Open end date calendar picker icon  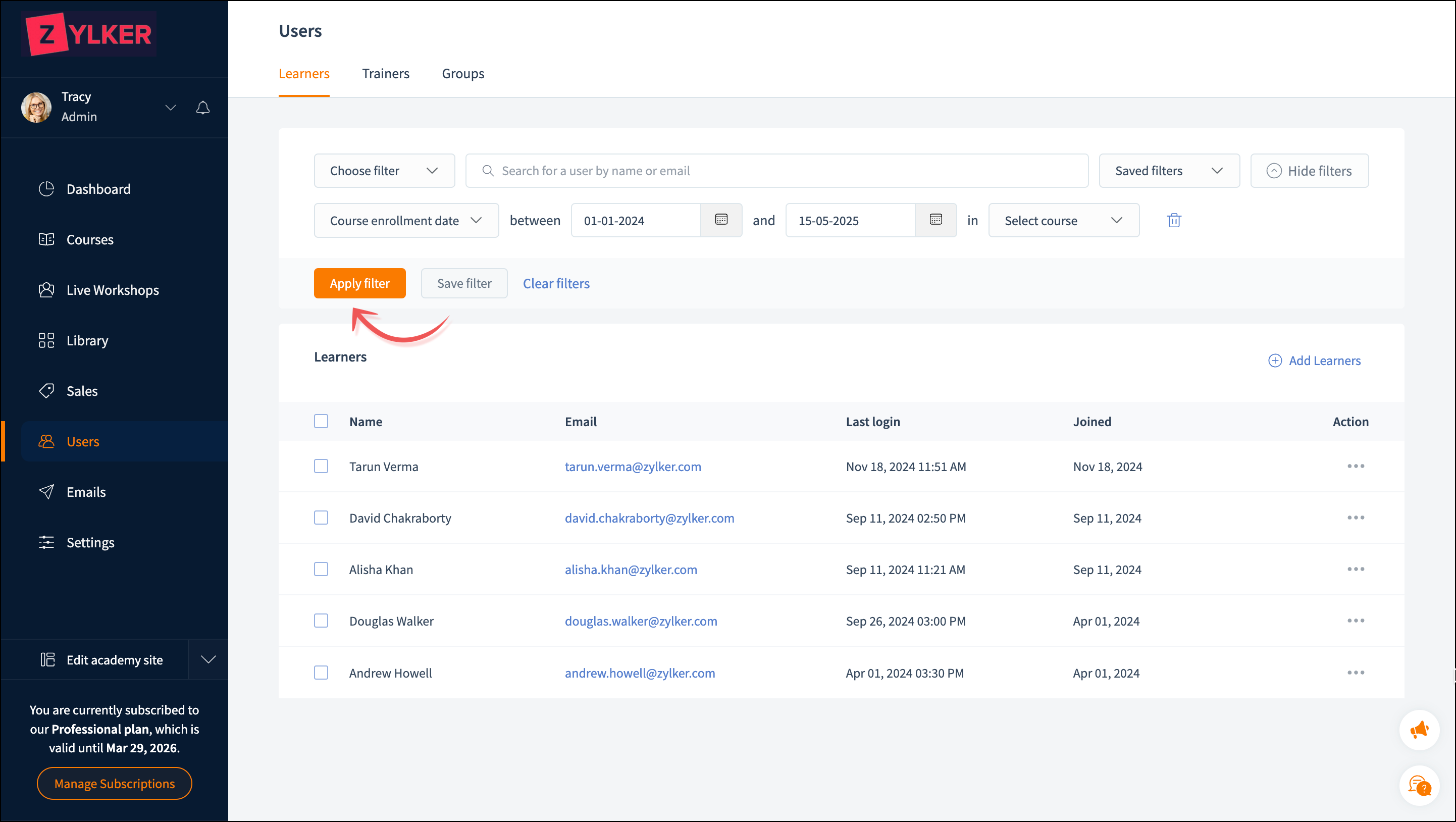coord(935,220)
